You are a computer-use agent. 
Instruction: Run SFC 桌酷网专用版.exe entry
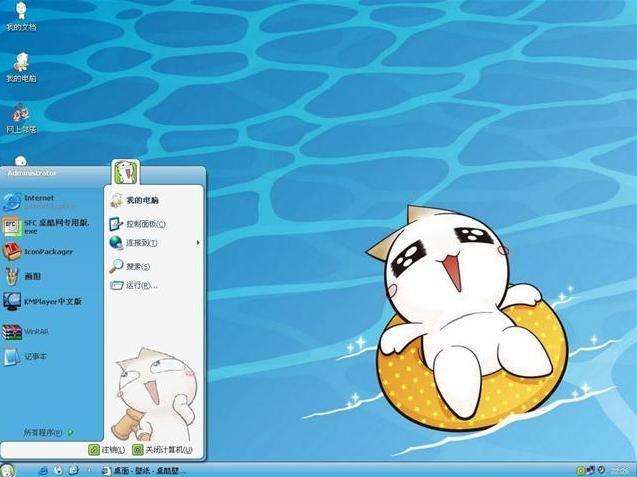(56, 225)
